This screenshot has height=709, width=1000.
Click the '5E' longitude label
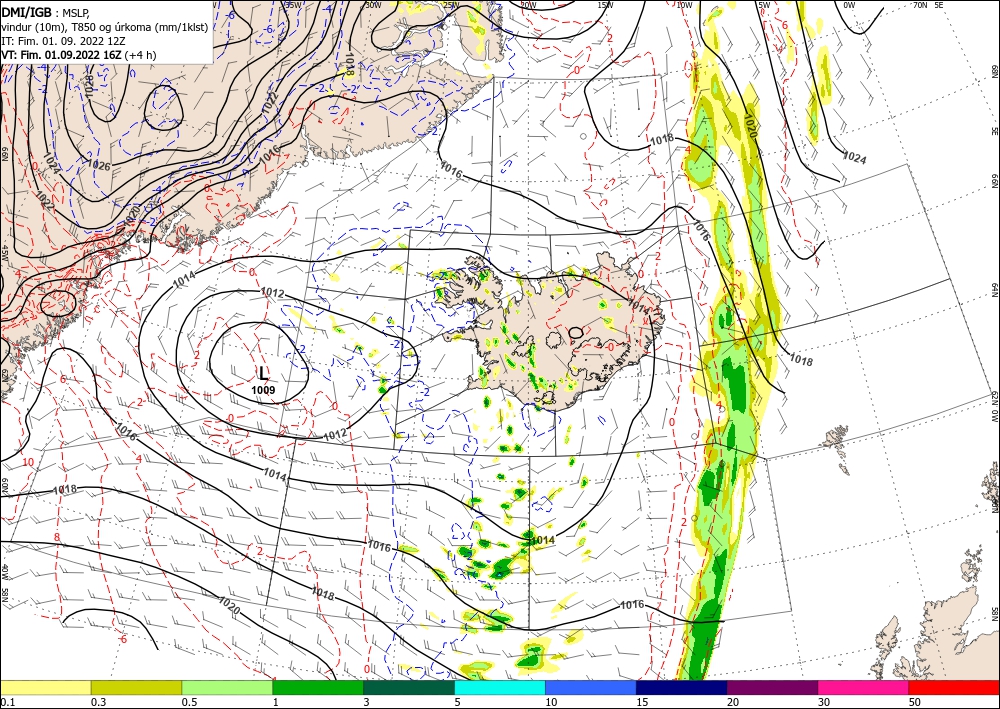pyautogui.click(x=939, y=5)
